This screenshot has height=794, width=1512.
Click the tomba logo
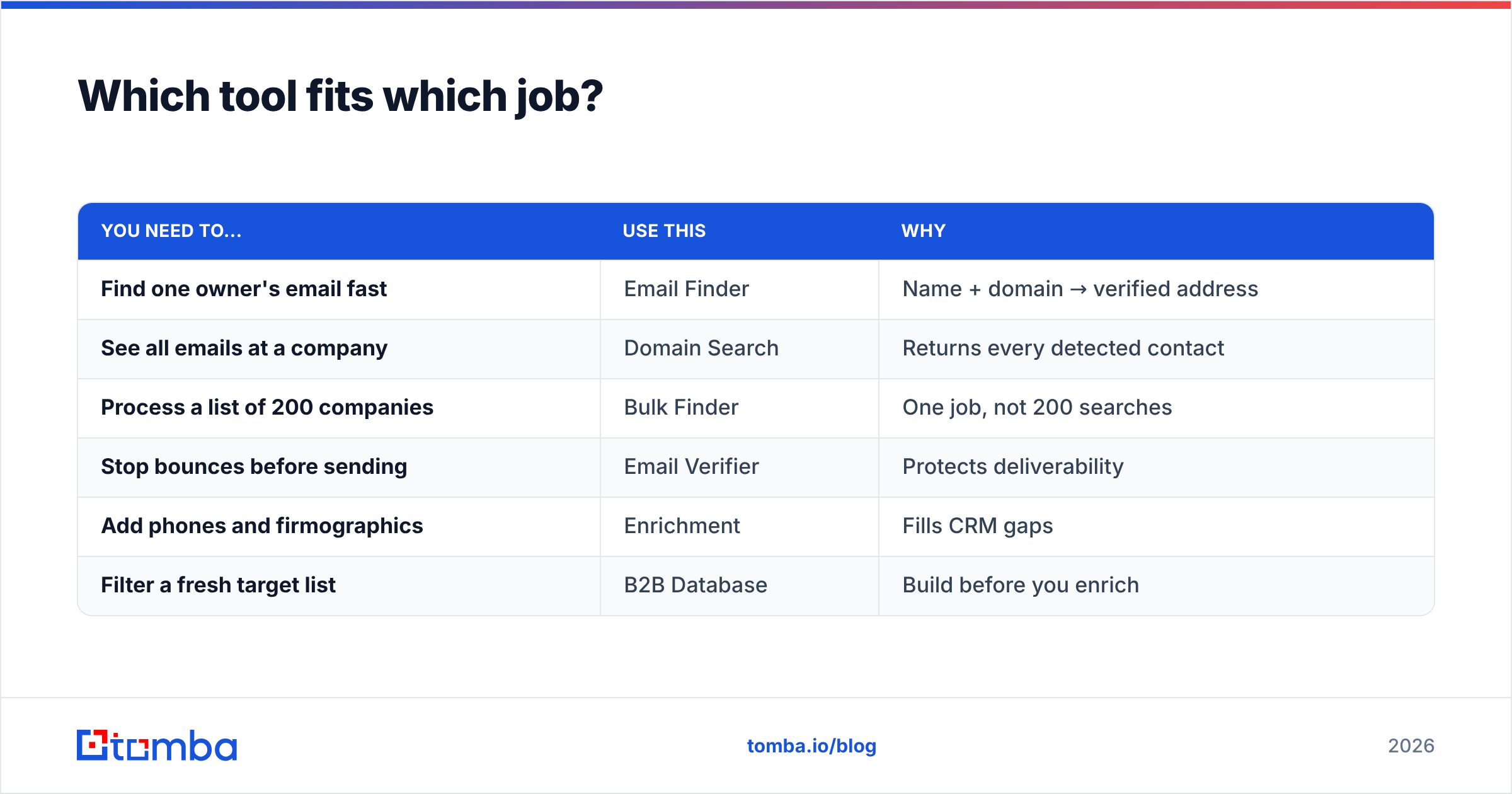tap(157, 745)
